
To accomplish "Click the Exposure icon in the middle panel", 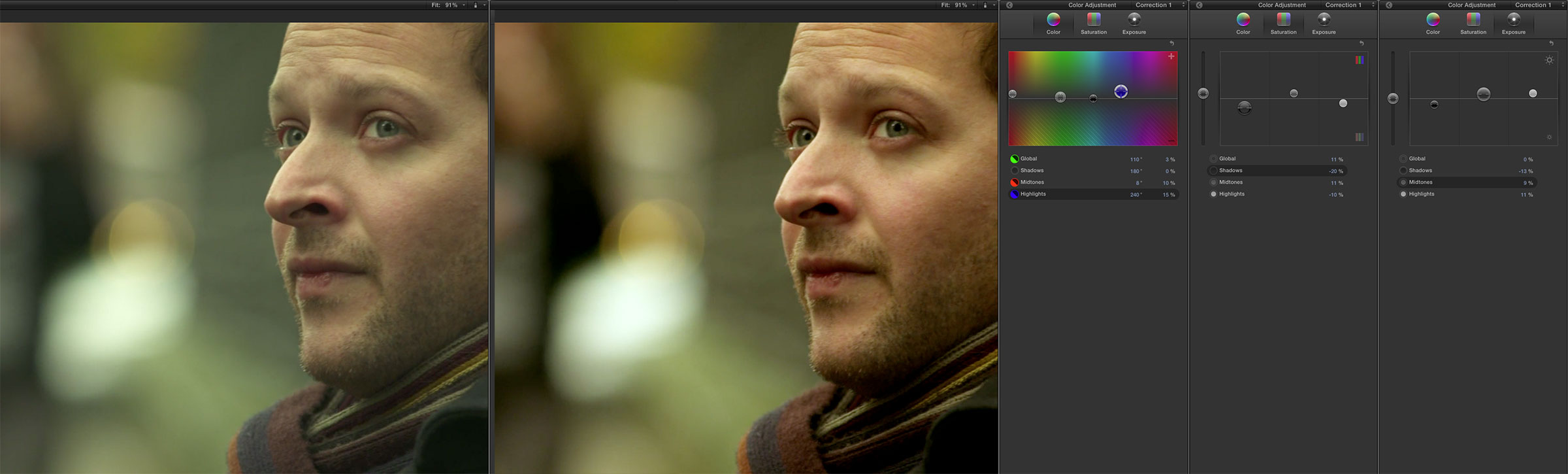I will pyautogui.click(x=1324, y=20).
